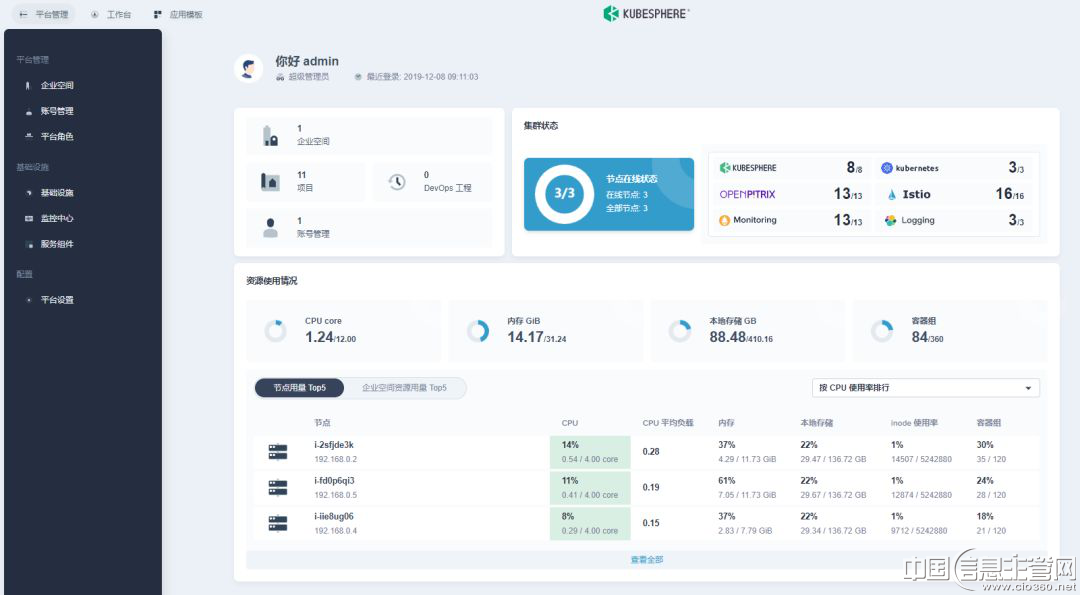Click the 项目 count of 11 card
The image size is (1080, 595).
pos(306,182)
